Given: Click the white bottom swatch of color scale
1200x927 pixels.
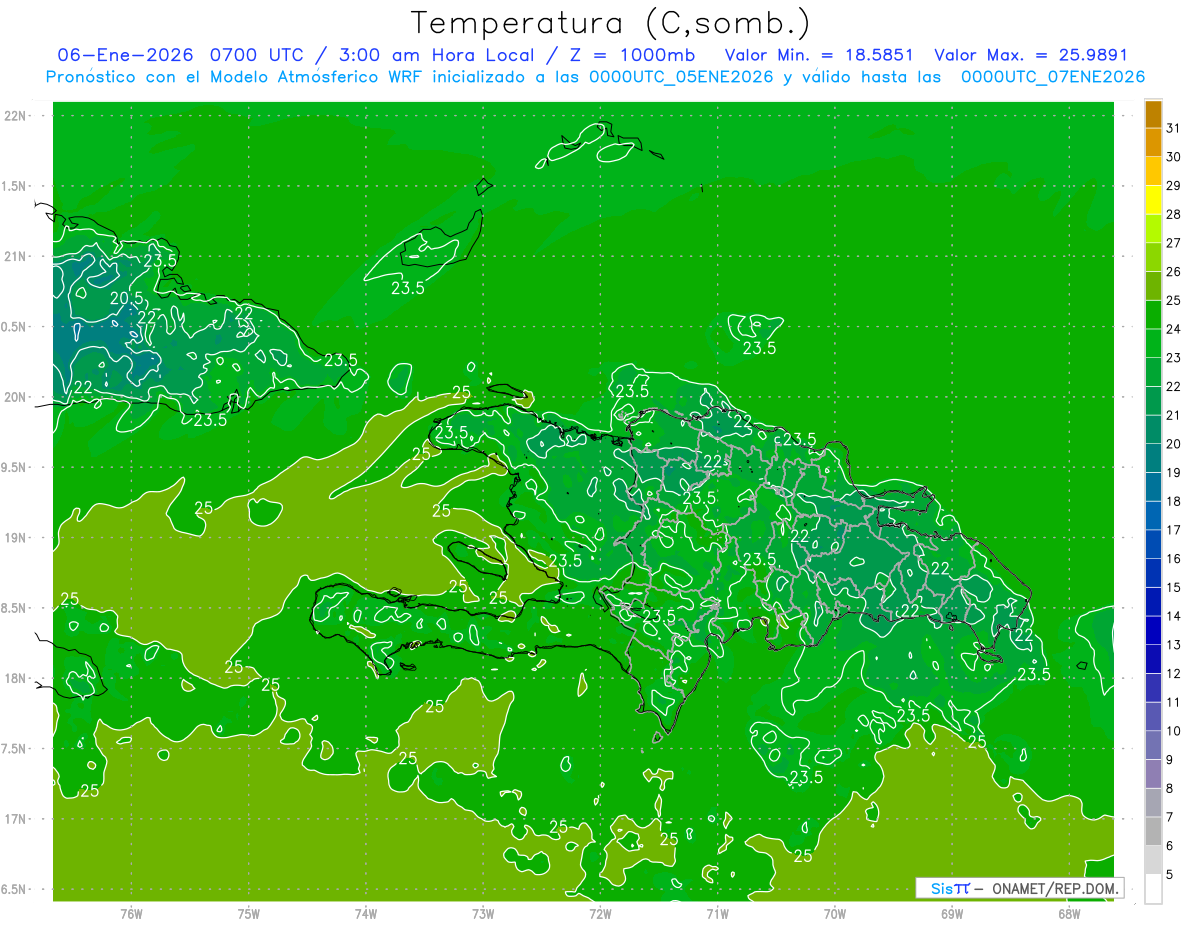Looking at the screenshot, I should [x=1153, y=889].
